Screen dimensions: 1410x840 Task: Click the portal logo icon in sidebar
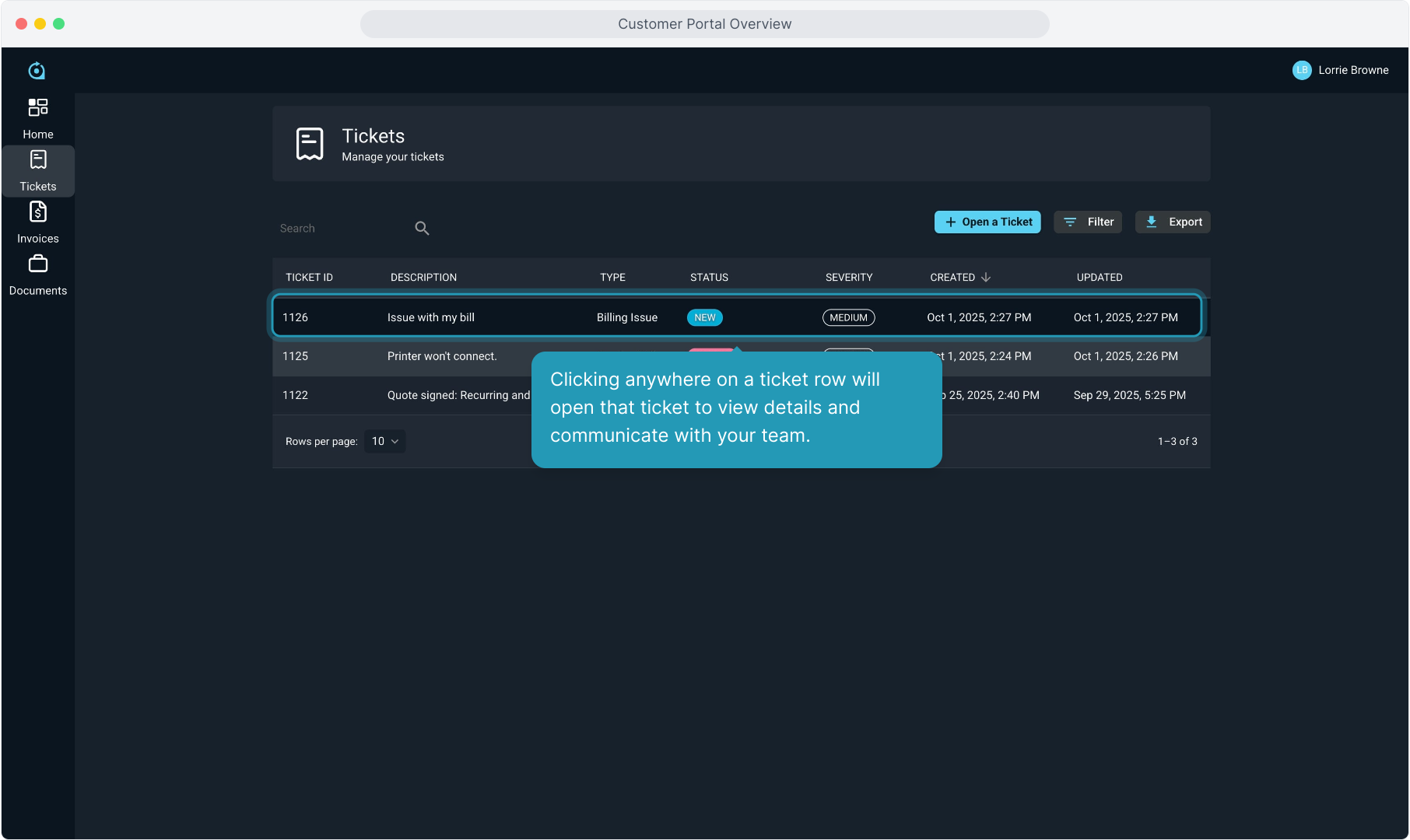coord(37,71)
